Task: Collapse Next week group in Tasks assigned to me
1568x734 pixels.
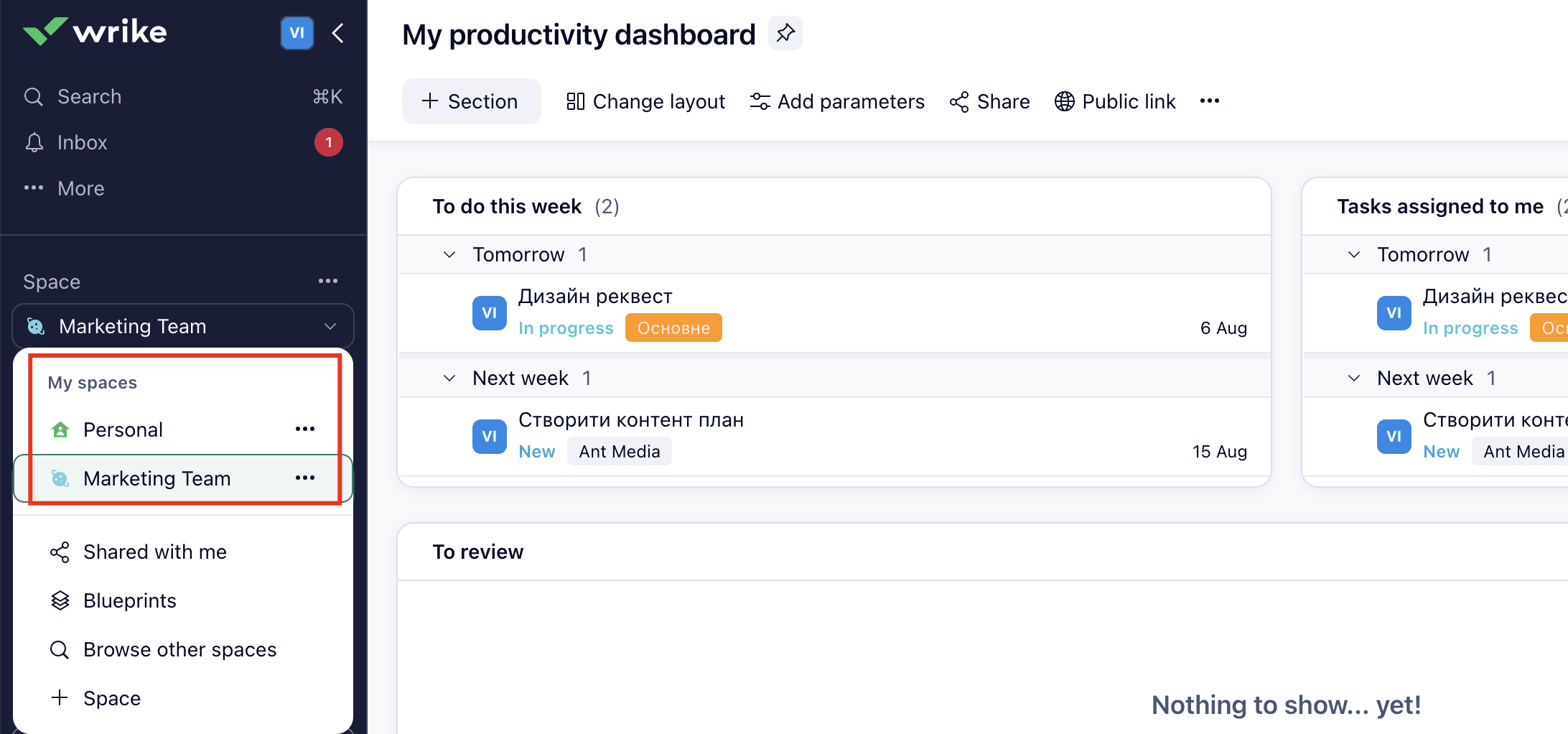Action: click(1354, 378)
